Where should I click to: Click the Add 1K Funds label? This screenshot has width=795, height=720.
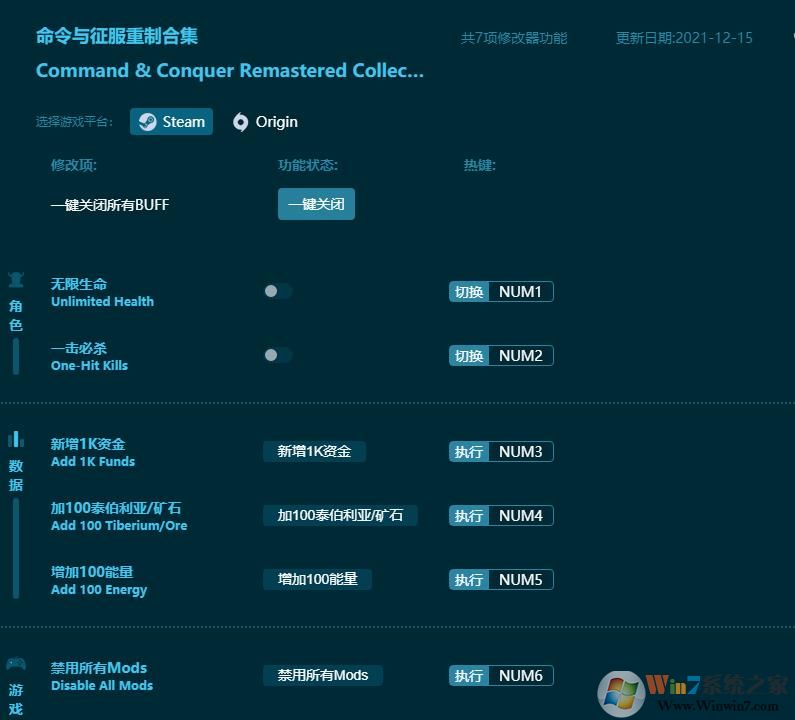click(x=93, y=461)
